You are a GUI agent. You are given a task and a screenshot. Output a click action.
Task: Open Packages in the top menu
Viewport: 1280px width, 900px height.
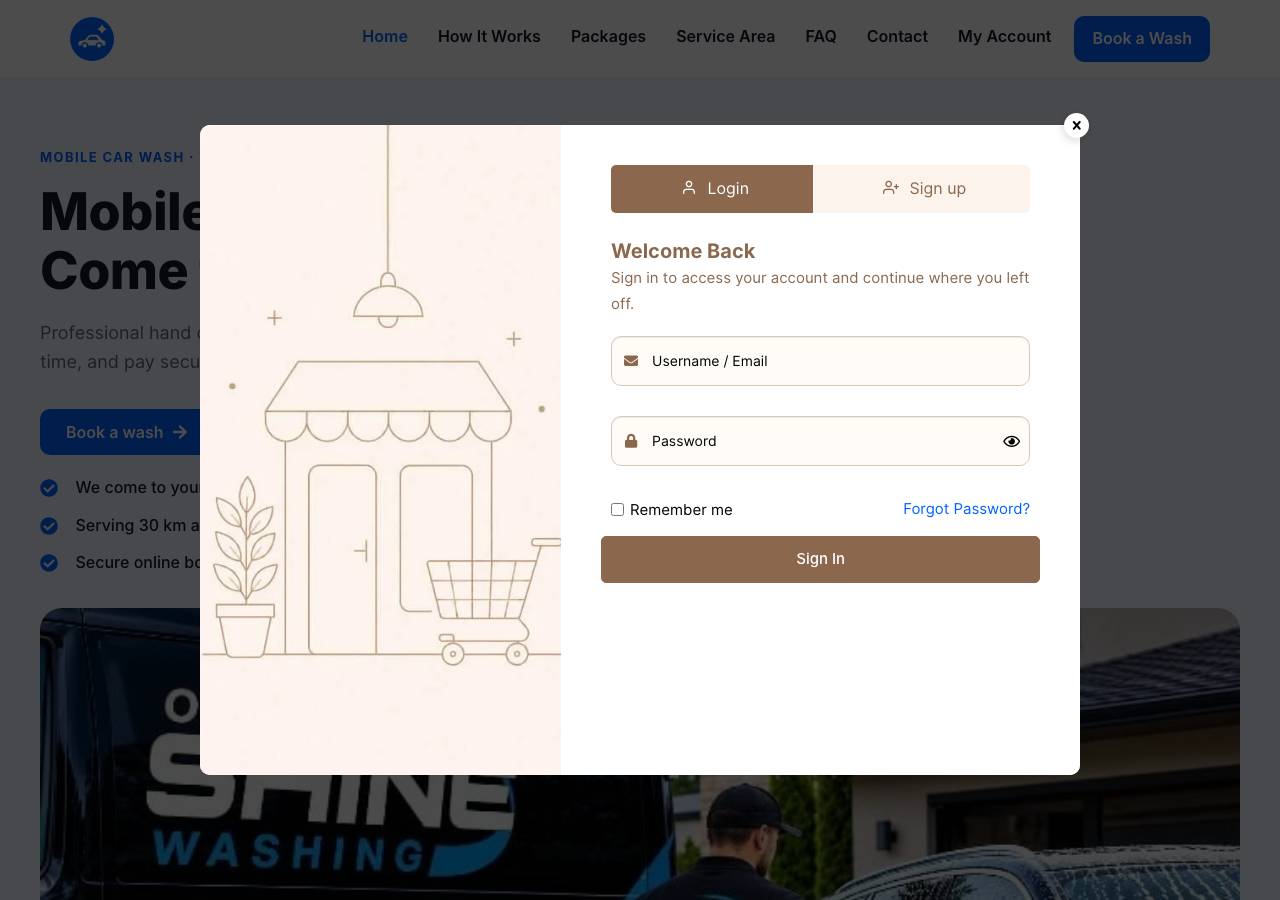(x=608, y=37)
